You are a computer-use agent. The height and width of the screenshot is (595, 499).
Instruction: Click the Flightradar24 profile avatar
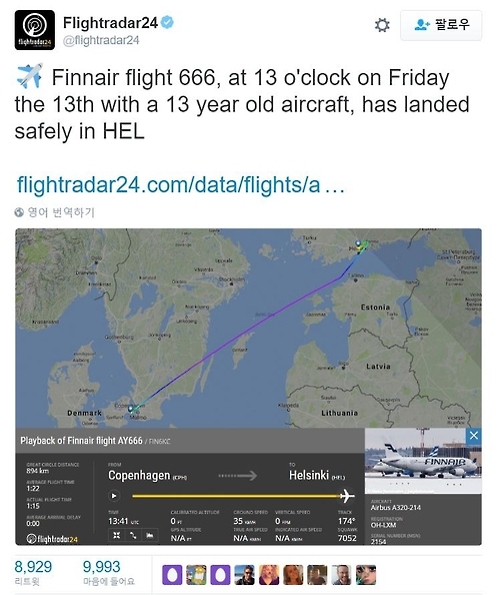click(35, 30)
